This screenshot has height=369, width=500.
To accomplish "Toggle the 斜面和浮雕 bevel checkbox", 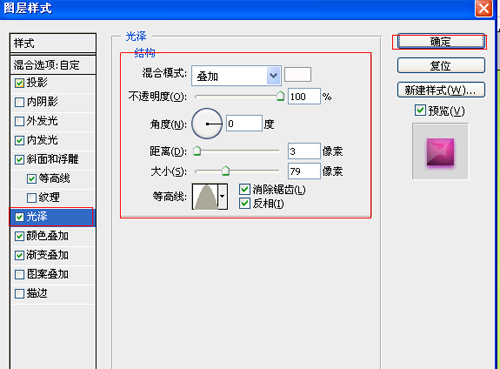I will (20, 160).
